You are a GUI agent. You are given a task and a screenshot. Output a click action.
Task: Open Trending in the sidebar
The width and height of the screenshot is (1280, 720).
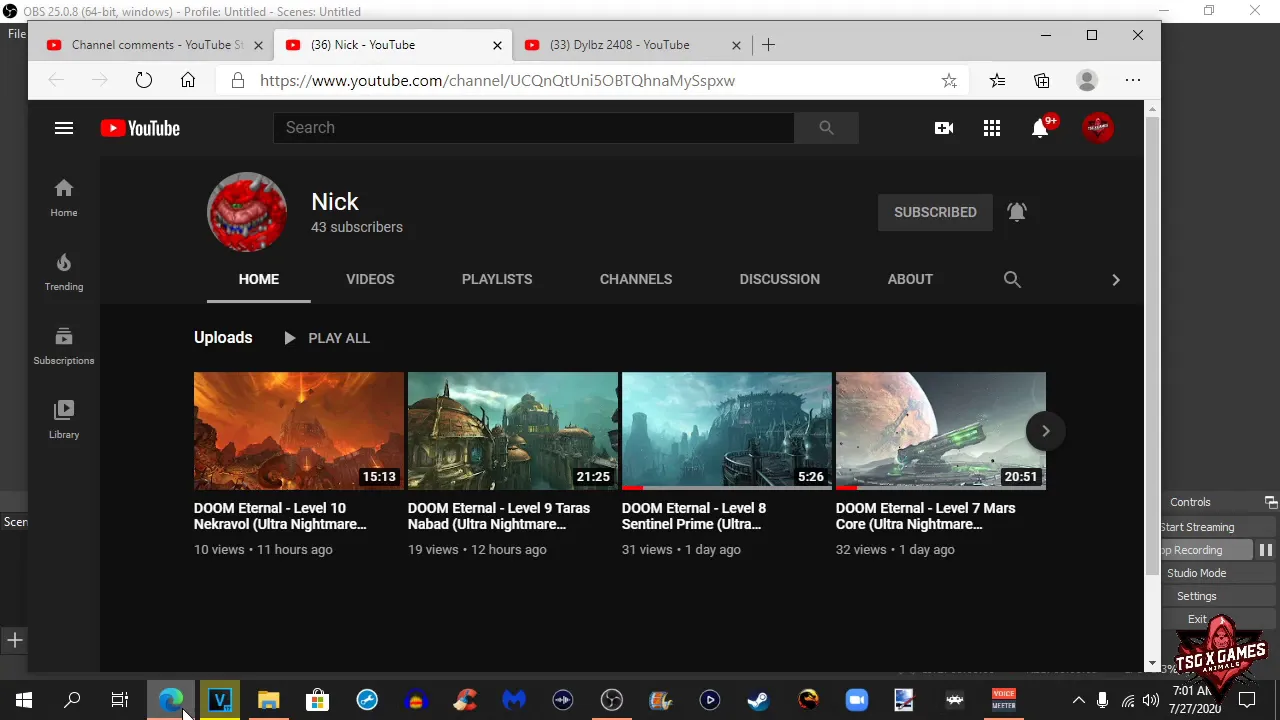(64, 272)
